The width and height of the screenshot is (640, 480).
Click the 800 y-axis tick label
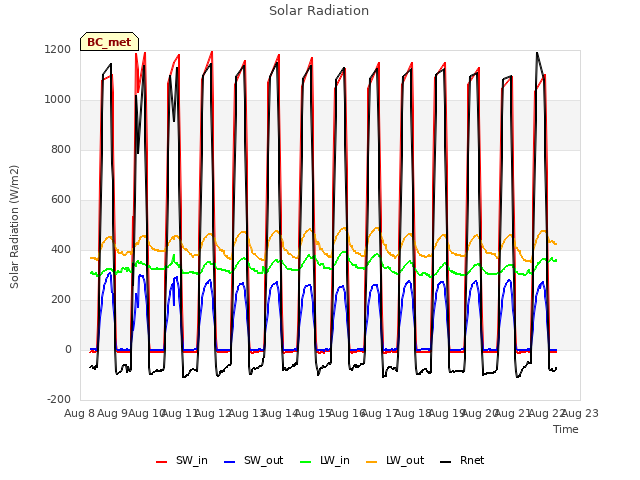click(x=61, y=149)
